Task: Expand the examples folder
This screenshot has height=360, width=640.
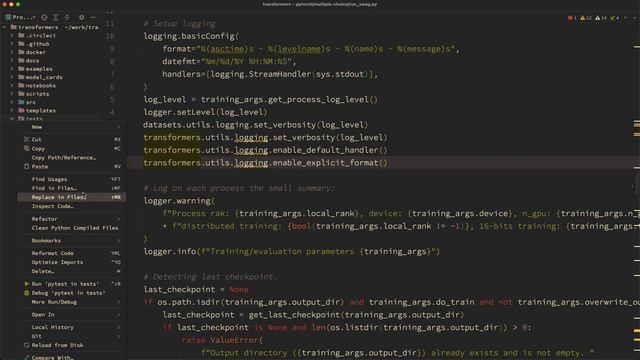Action: click(12, 69)
